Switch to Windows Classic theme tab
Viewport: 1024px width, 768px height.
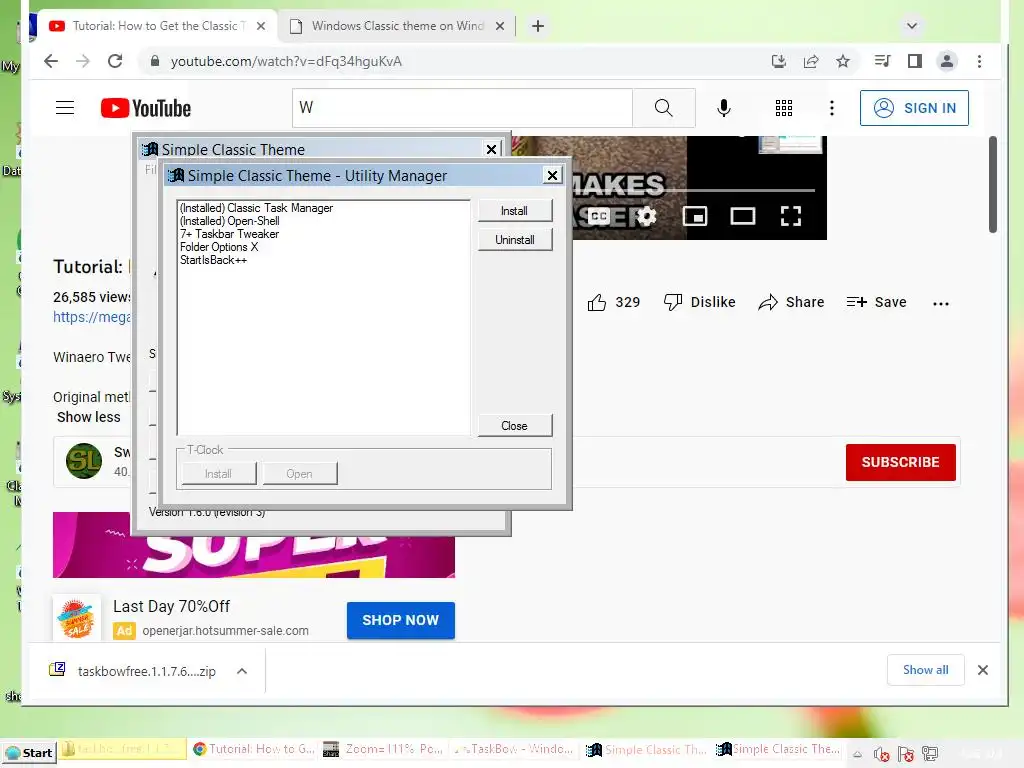[396, 26]
